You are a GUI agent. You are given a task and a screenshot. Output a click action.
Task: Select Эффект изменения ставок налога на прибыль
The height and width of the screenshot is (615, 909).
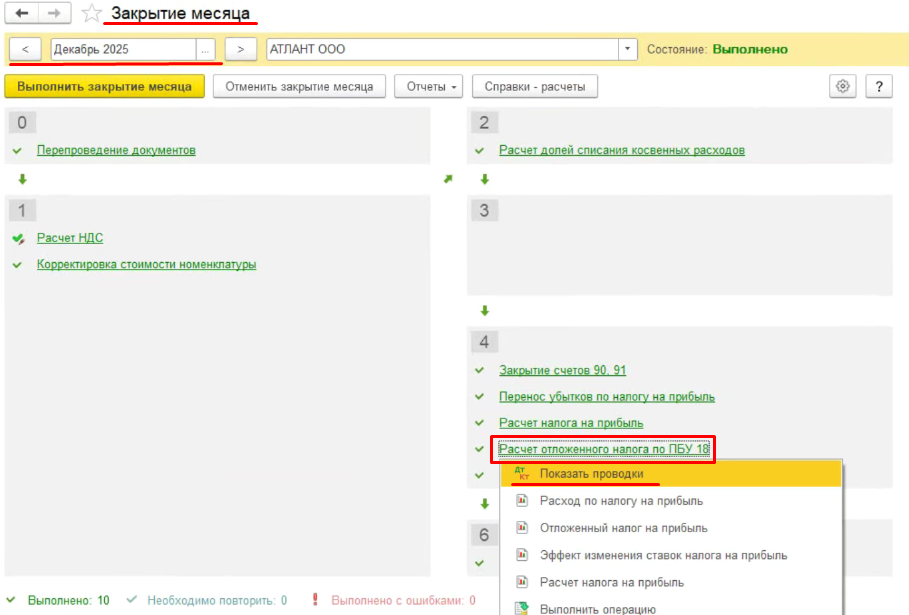(662, 555)
